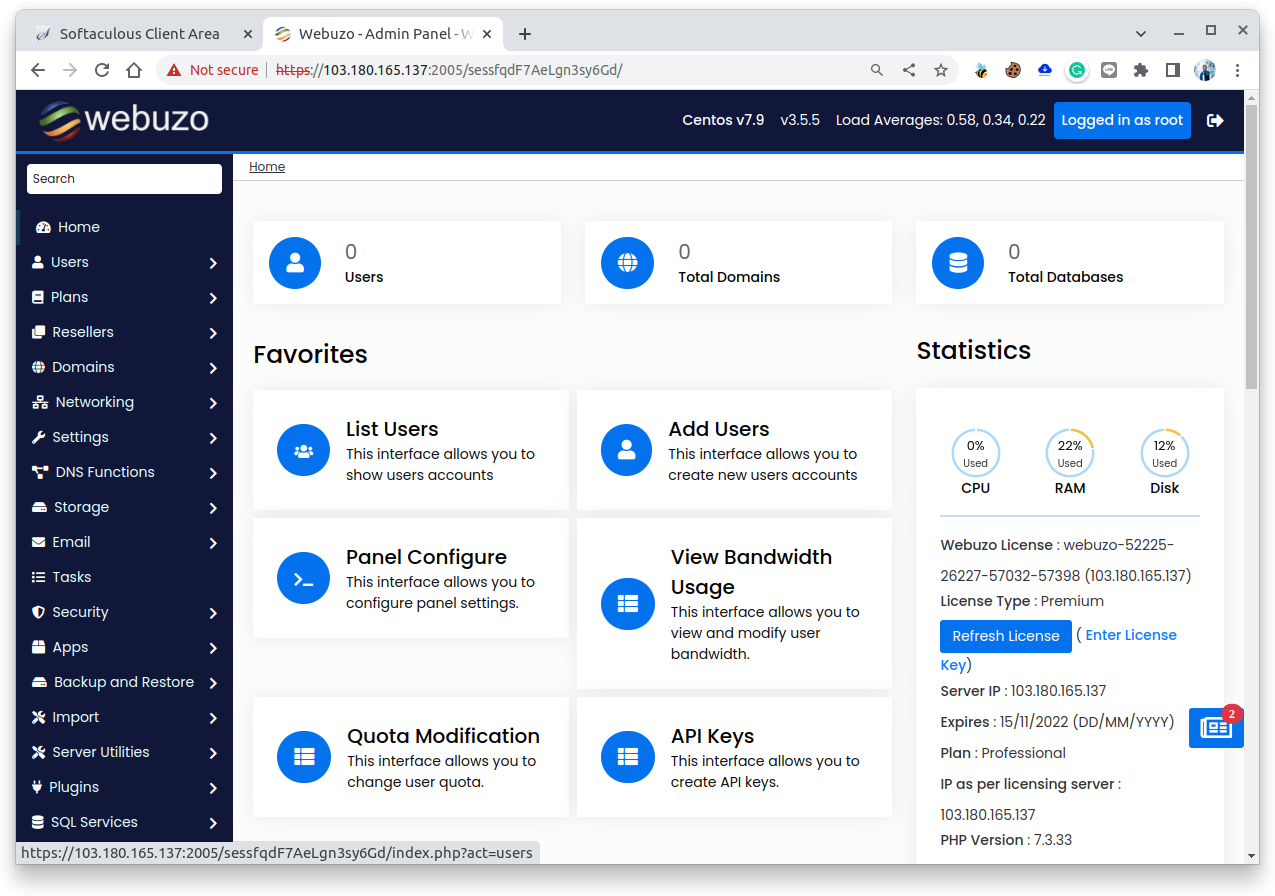
Task: Switch to the Softaculous Client Area tab
Action: point(139,34)
